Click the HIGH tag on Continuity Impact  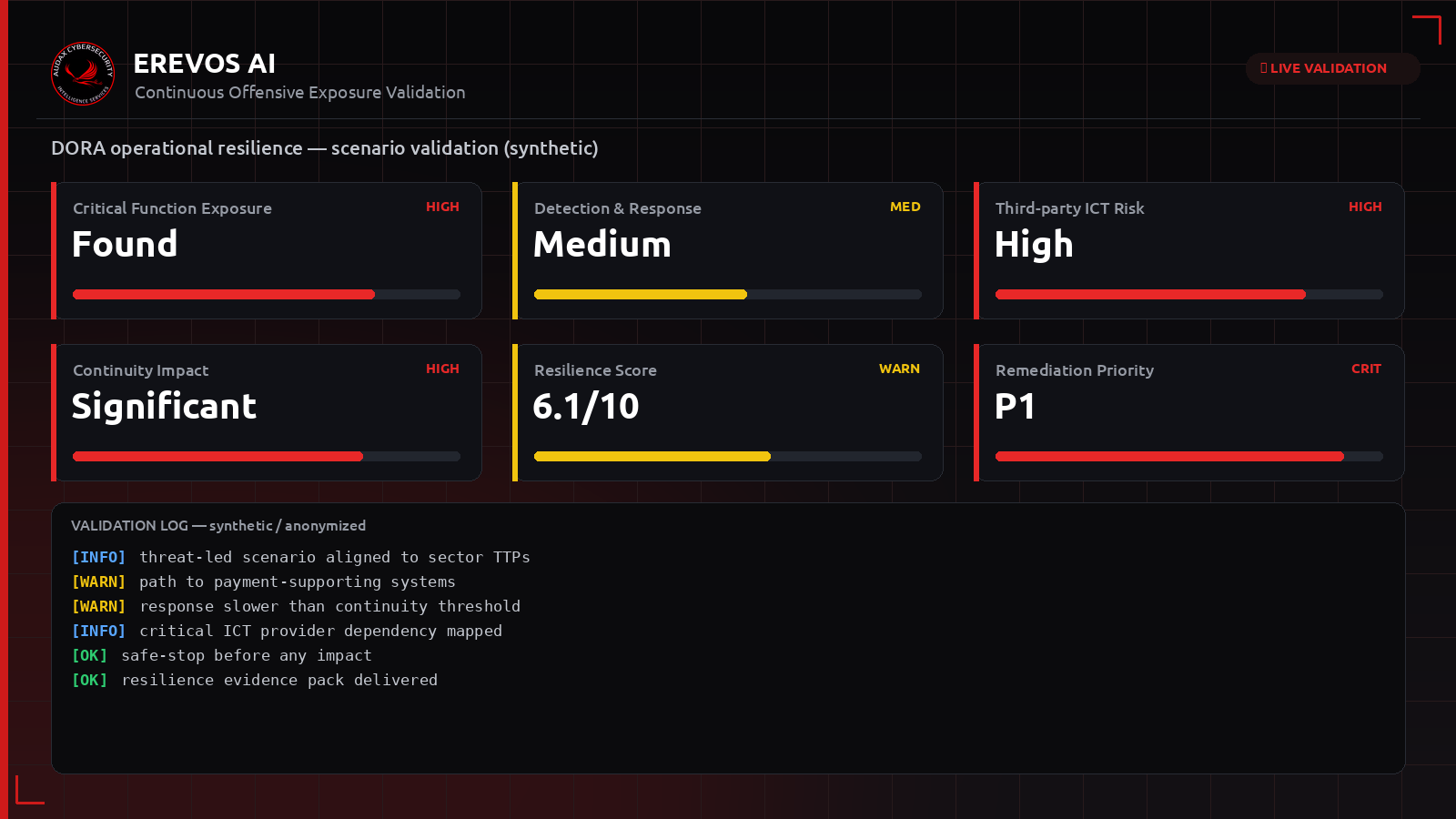click(x=442, y=369)
